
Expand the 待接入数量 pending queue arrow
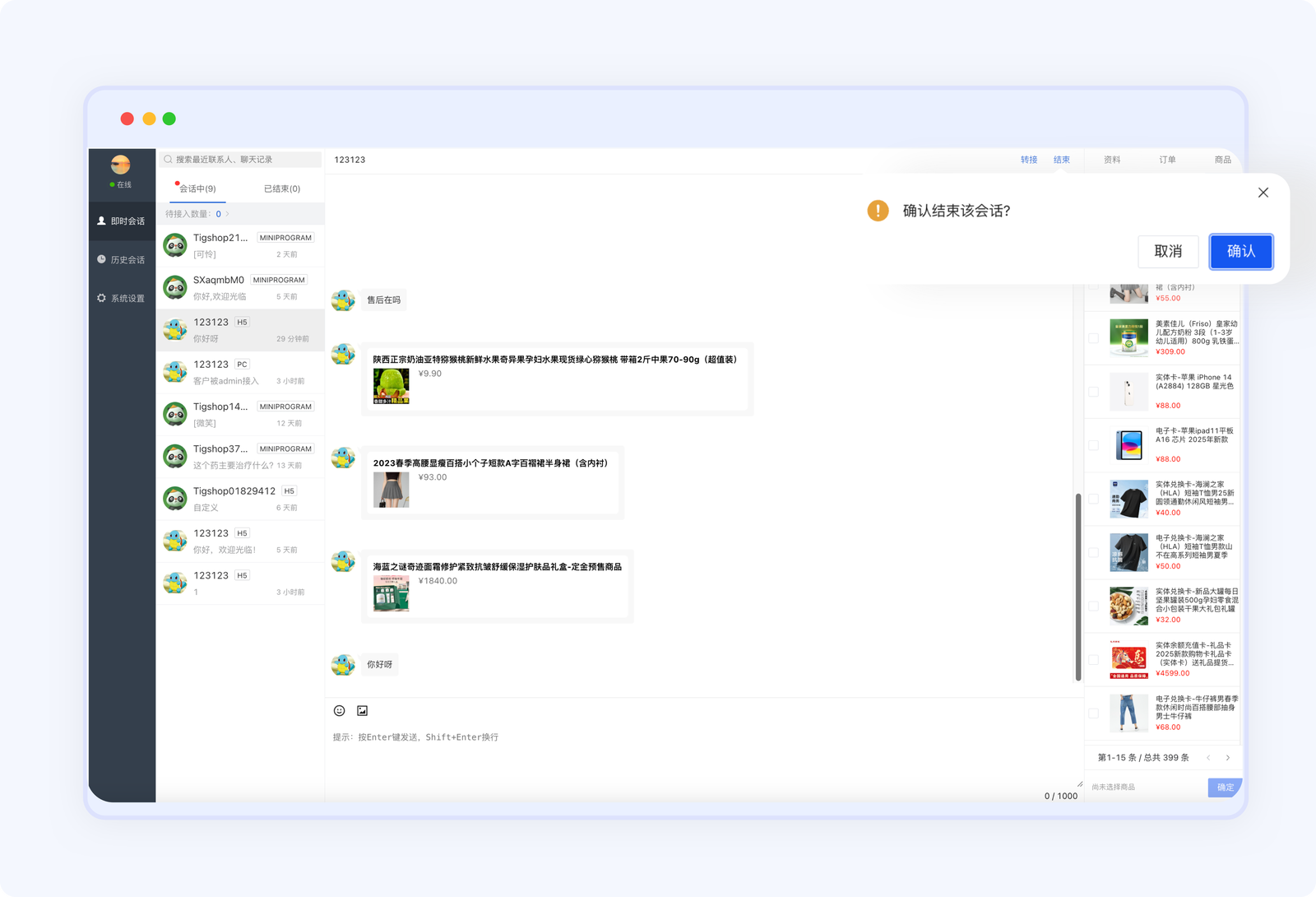click(x=228, y=214)
